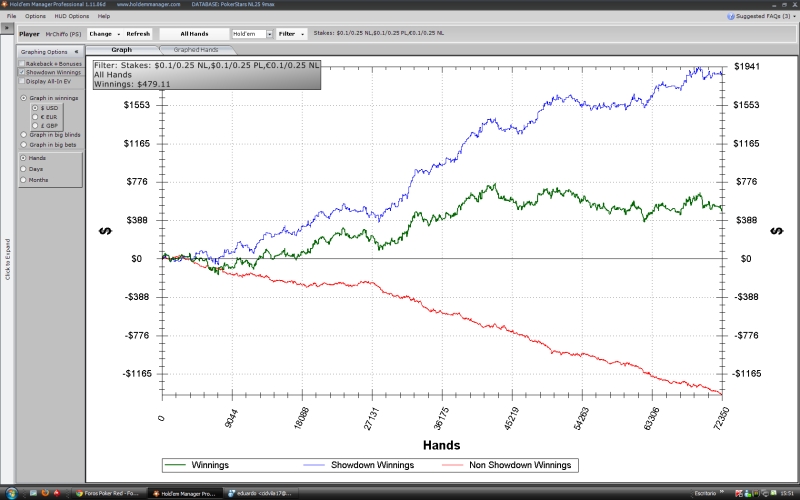Open the Change player dropdown

(104, 34)
